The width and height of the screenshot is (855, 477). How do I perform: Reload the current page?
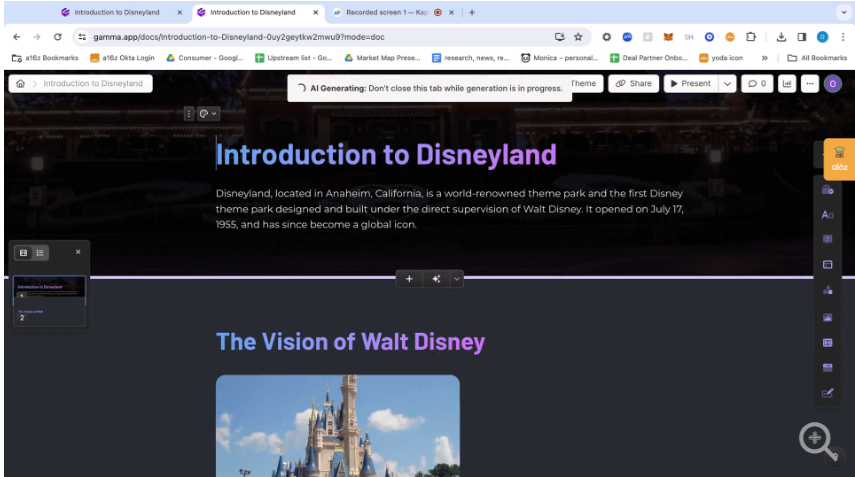tap(57, 37)
